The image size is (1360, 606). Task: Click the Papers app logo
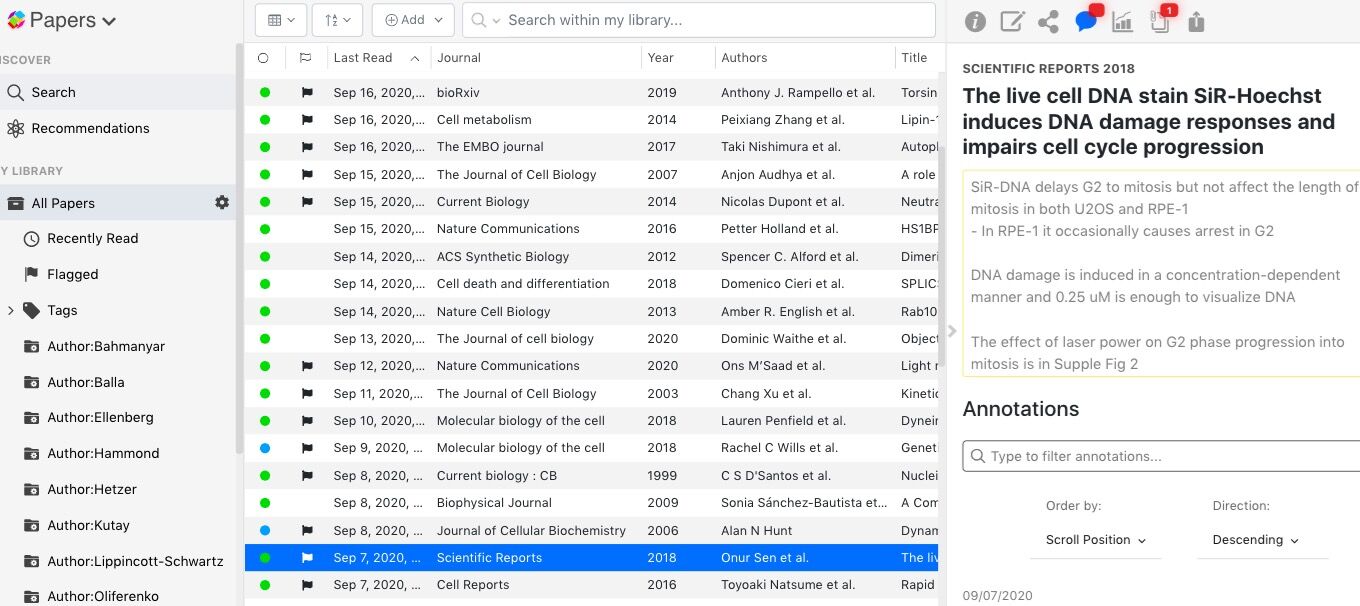tap(16, 20)
